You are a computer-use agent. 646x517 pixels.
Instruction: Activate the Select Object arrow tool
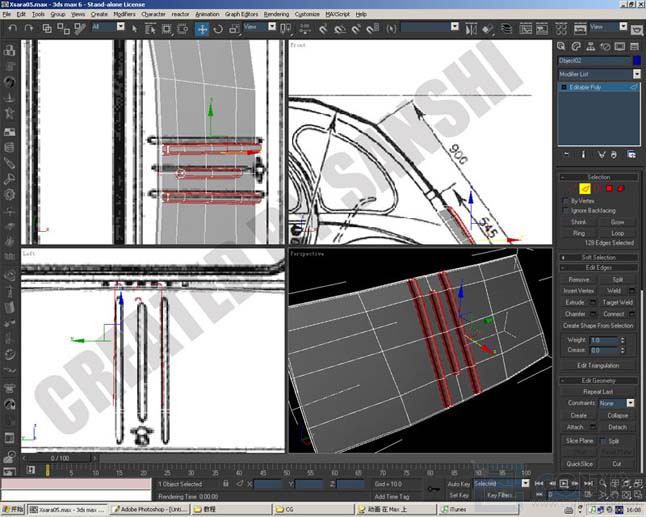pos(134,28)
